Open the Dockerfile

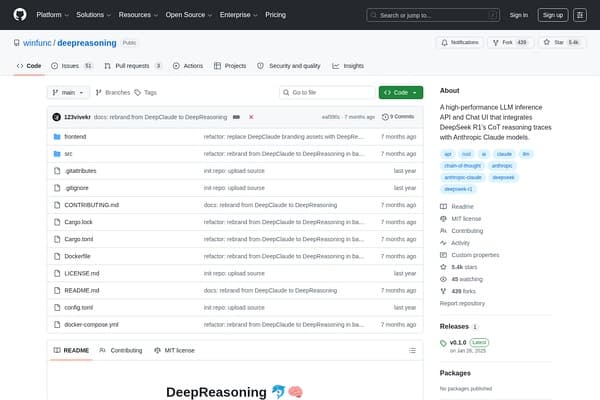pos(77,256)
